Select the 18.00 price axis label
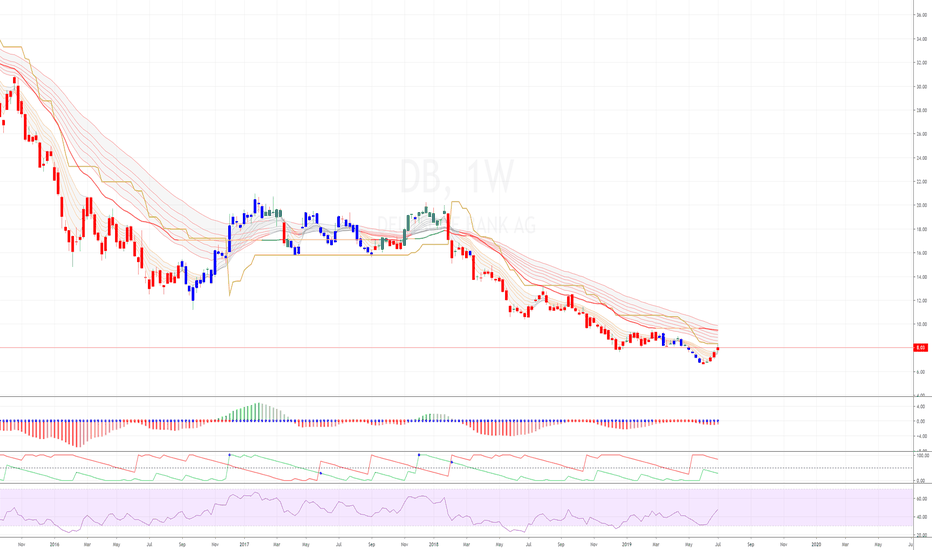Image resolution: width=932 pixels, height=550 pixels. point(921,229)
